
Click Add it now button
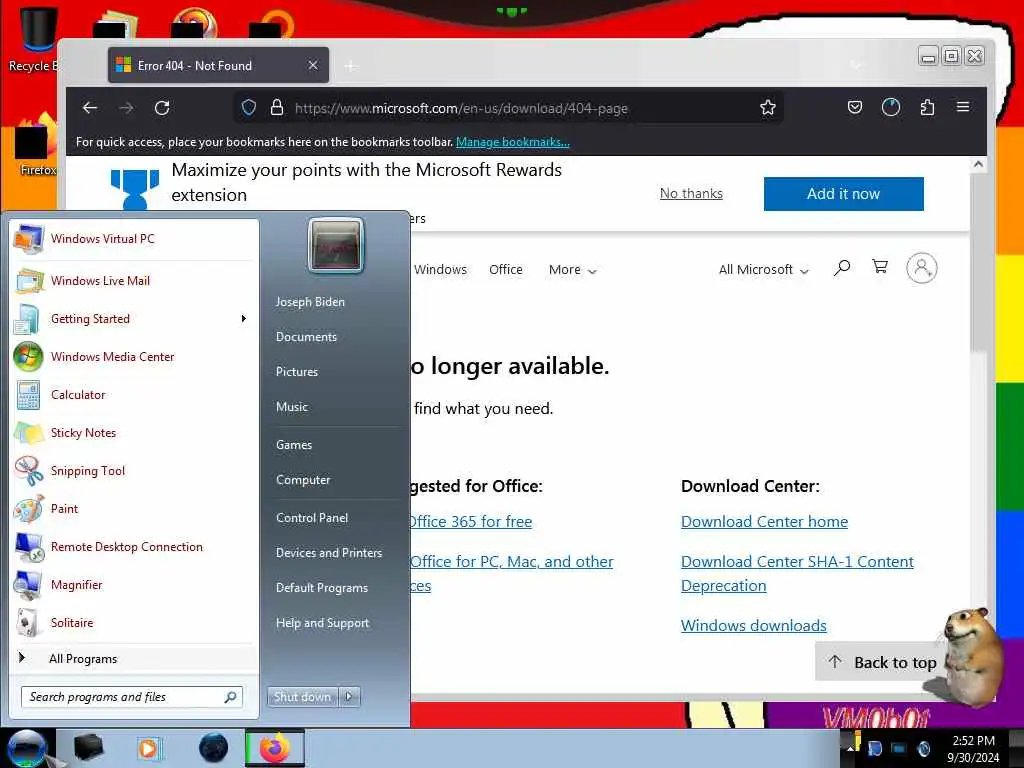[844, 194]
